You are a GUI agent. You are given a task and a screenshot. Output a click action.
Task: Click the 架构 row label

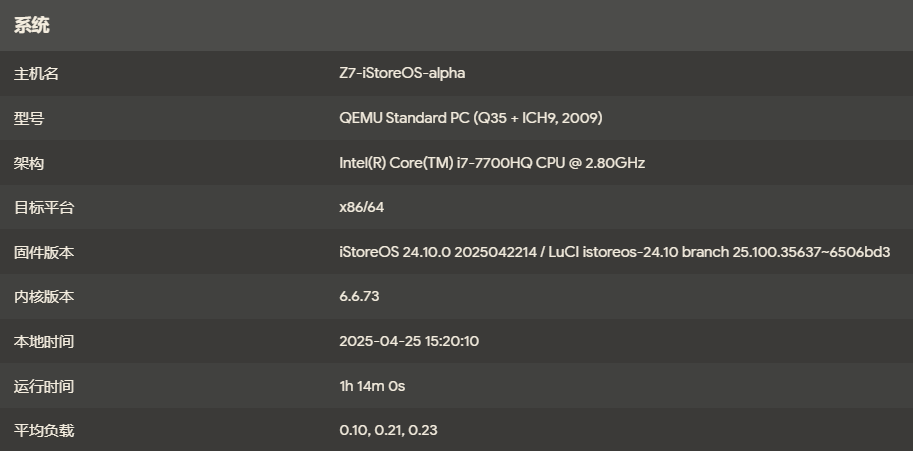28,163
